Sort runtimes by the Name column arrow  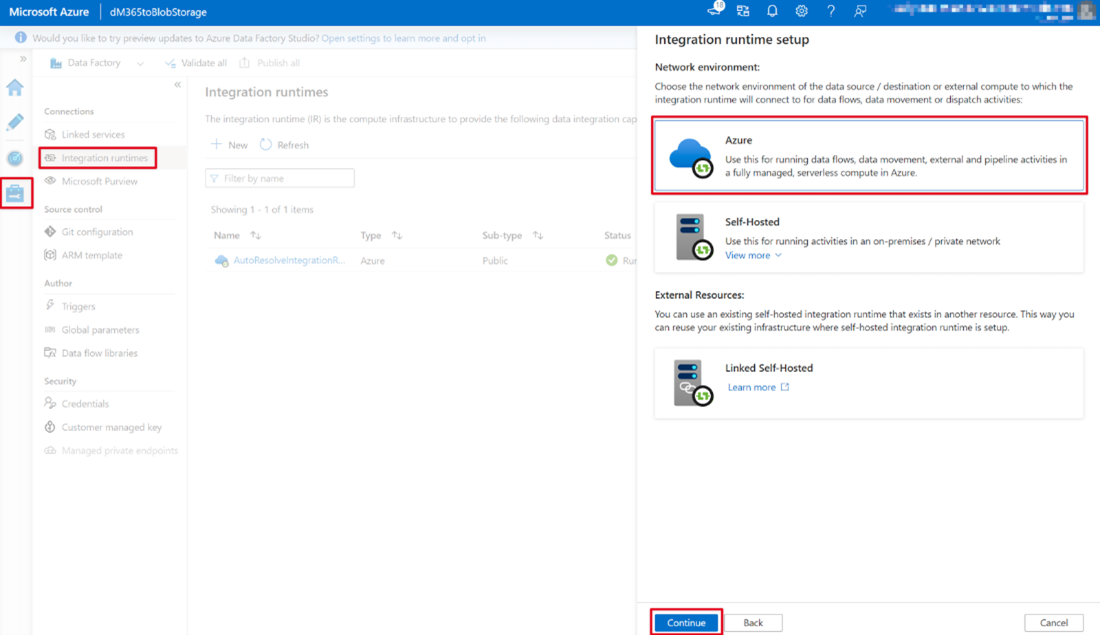click(x=256, y=235)
